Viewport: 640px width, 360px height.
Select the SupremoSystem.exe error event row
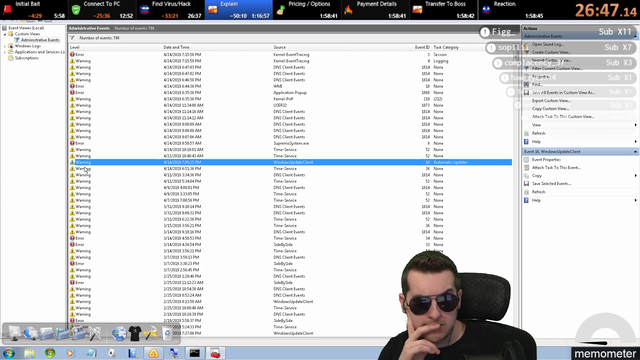290,143
